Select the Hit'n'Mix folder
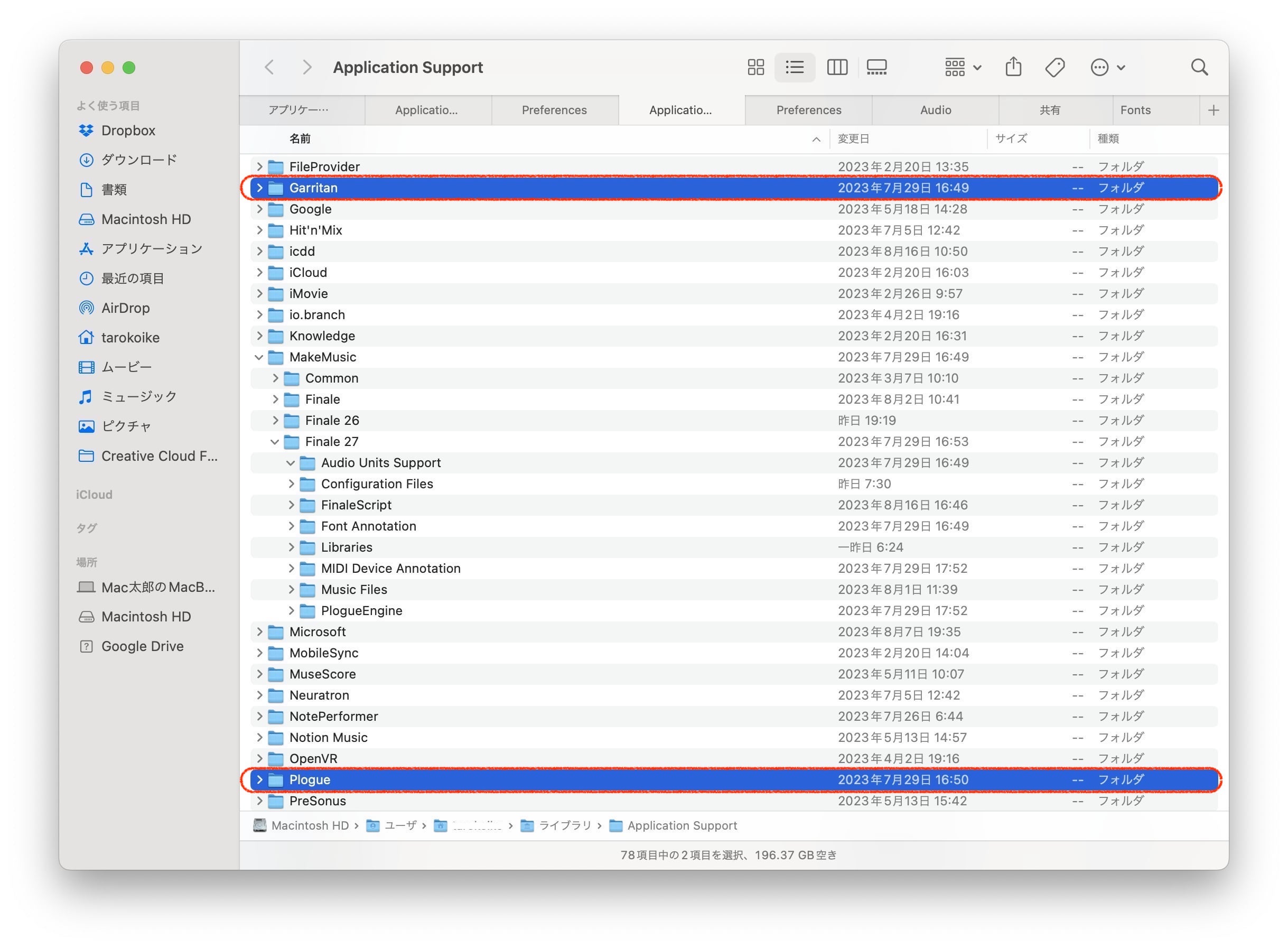Image resolution: width=1288 pixels, height=948 pixels. (734, 230)
